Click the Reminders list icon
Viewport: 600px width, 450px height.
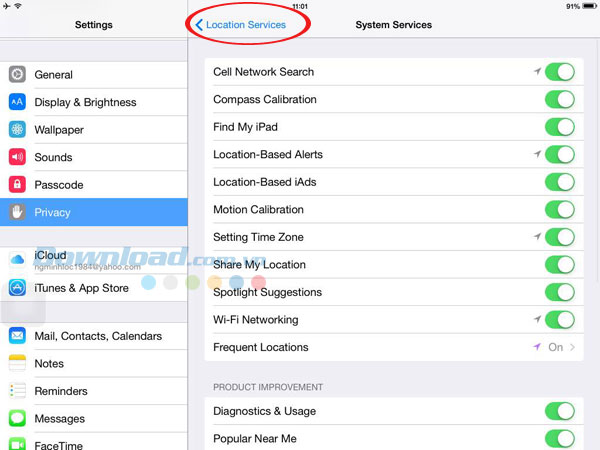click(x=17, y=391)
